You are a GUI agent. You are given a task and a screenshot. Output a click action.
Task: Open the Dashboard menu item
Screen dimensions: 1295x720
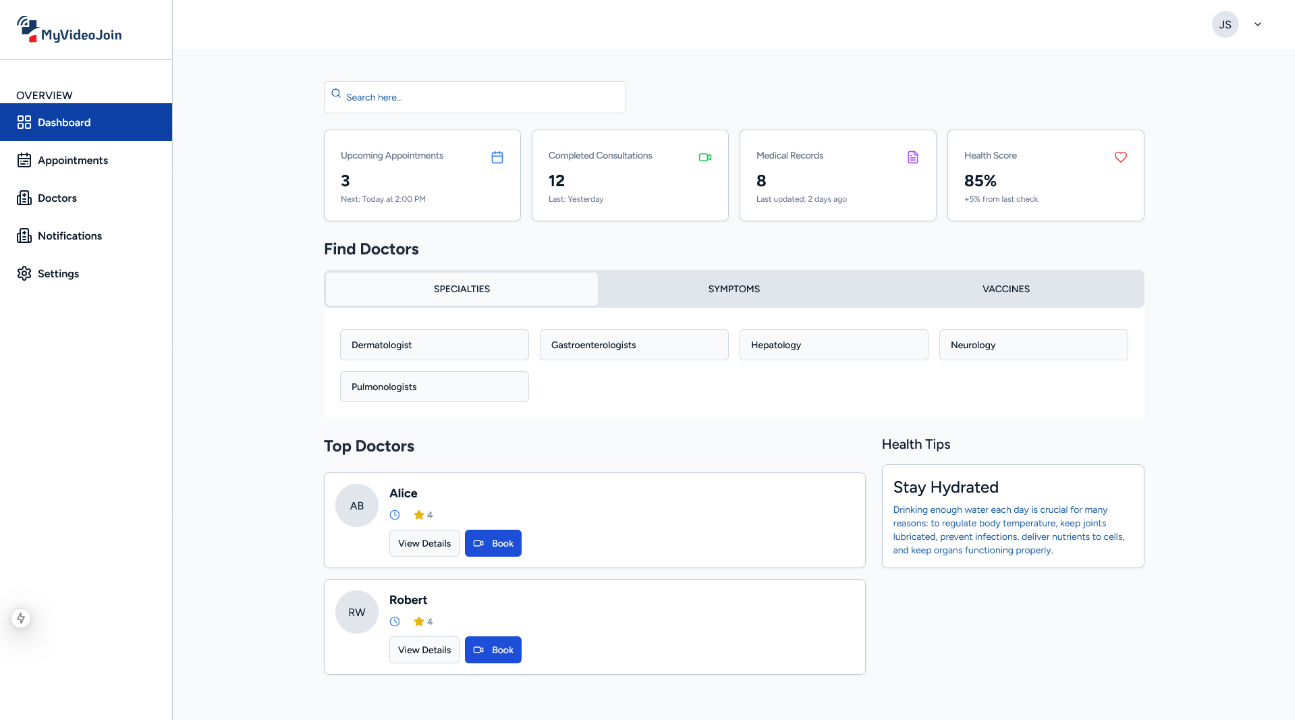pyautogui.click(x=86, y=122)
